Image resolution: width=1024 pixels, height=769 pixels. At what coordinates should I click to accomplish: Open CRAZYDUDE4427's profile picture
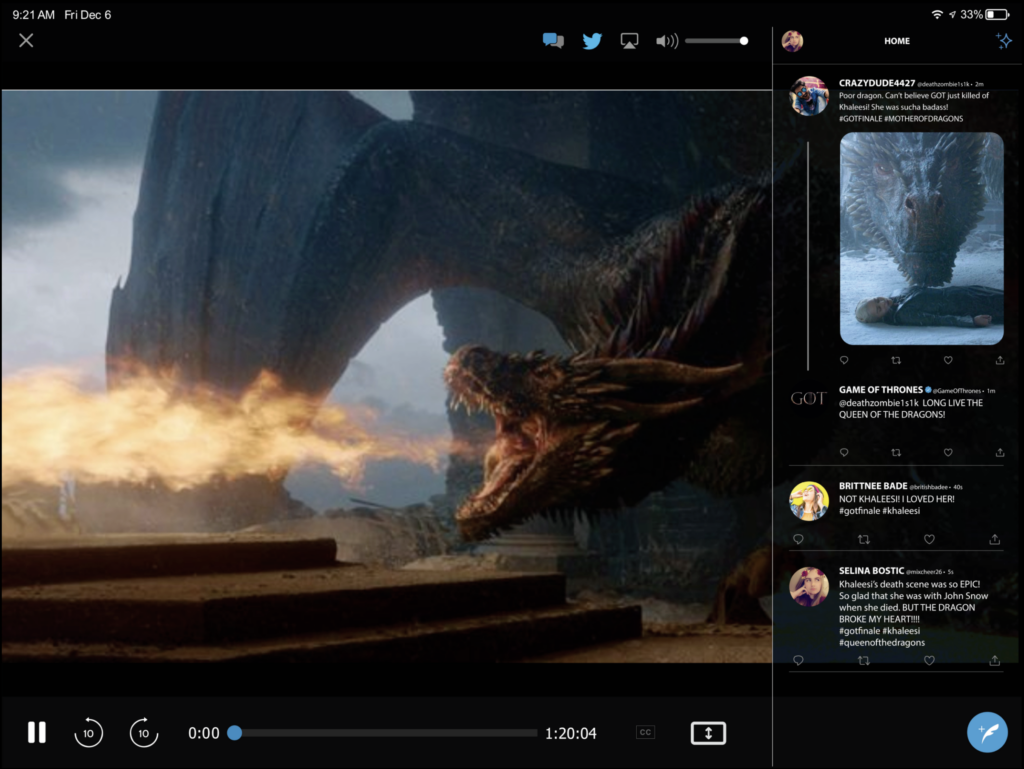coord(808,95)
